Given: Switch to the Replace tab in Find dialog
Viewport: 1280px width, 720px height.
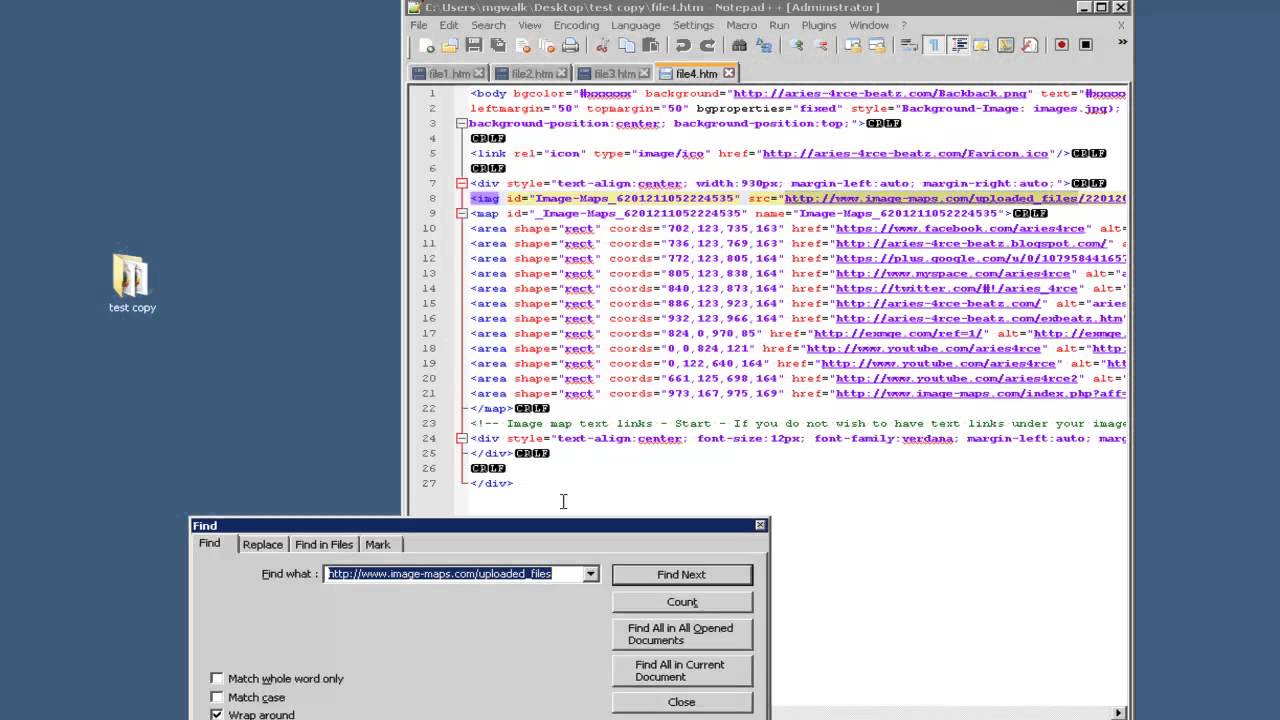Looking at the screenshot, I should click(x=263, y=544).
